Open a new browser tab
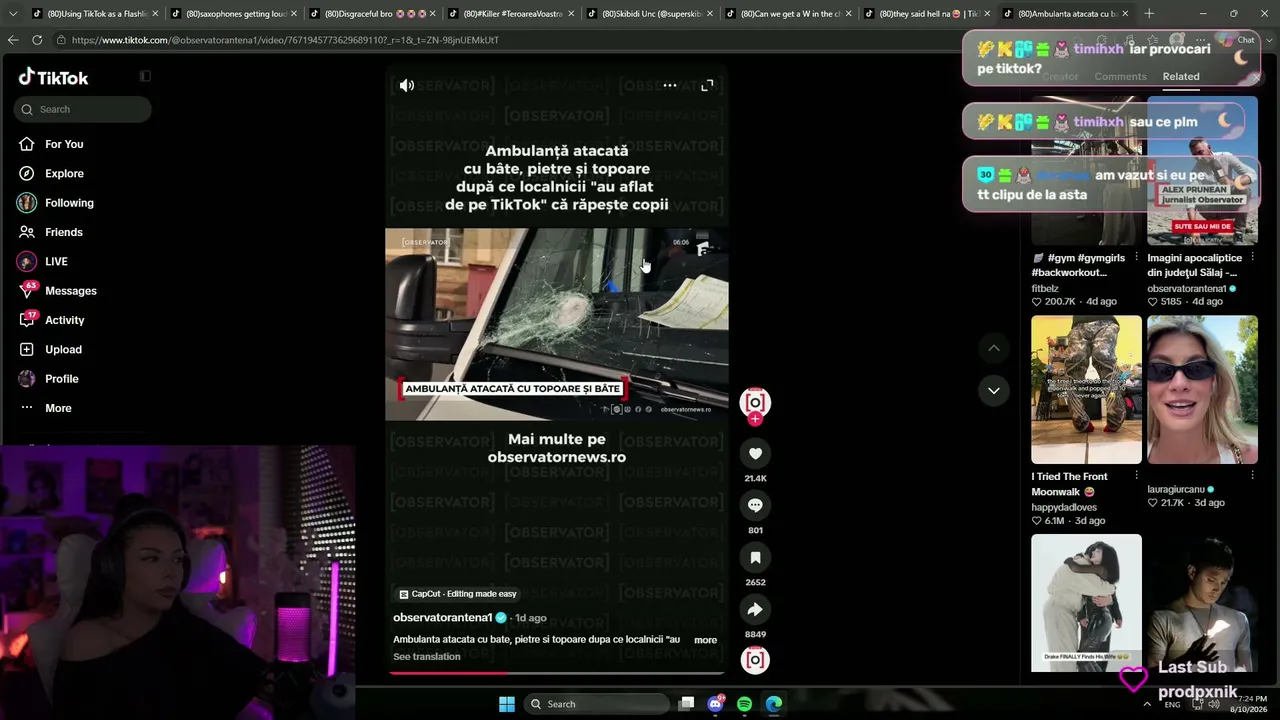This screenshot has height=720, width=1280. 1149,14
